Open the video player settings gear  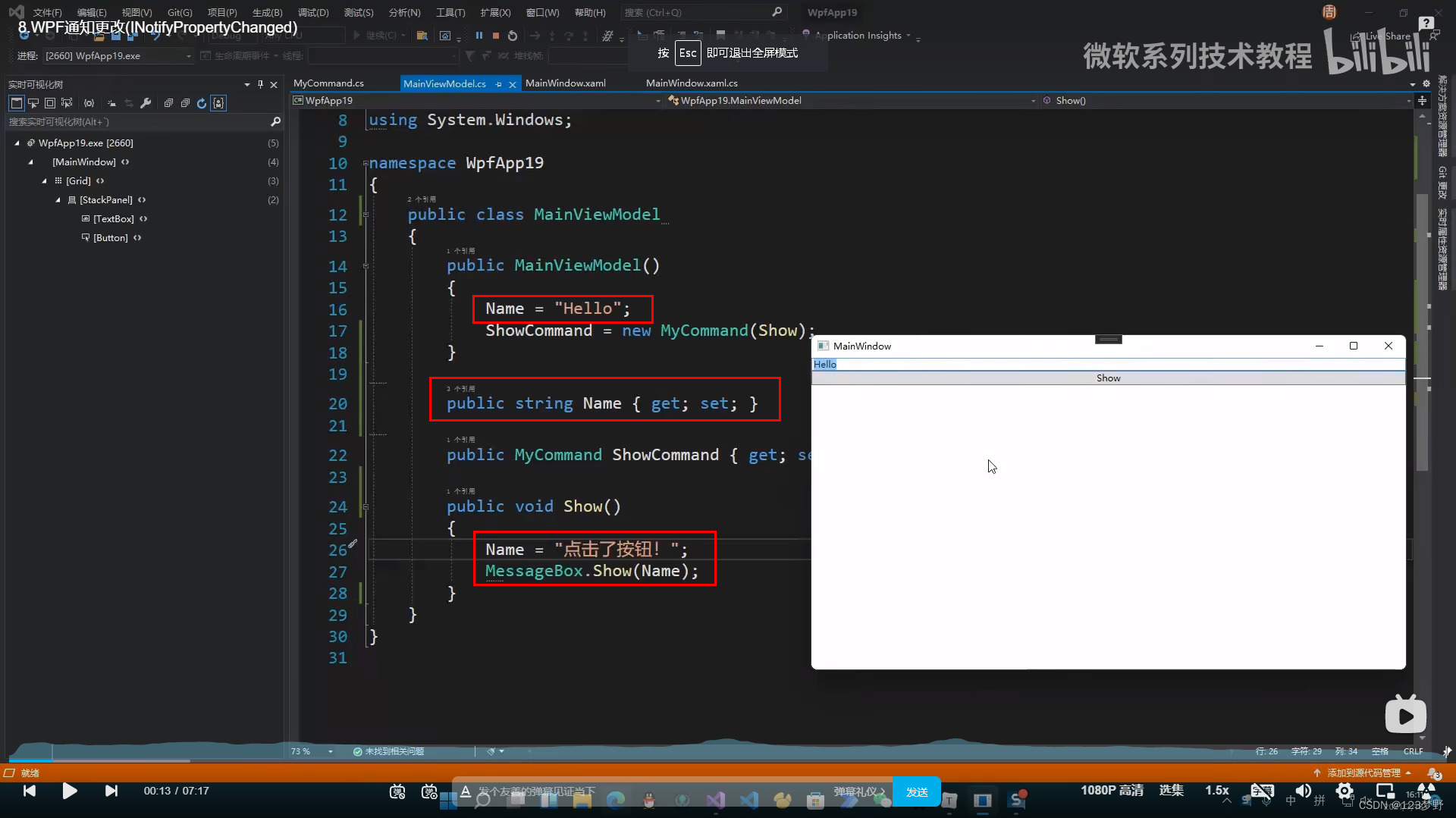[1345, 791]
